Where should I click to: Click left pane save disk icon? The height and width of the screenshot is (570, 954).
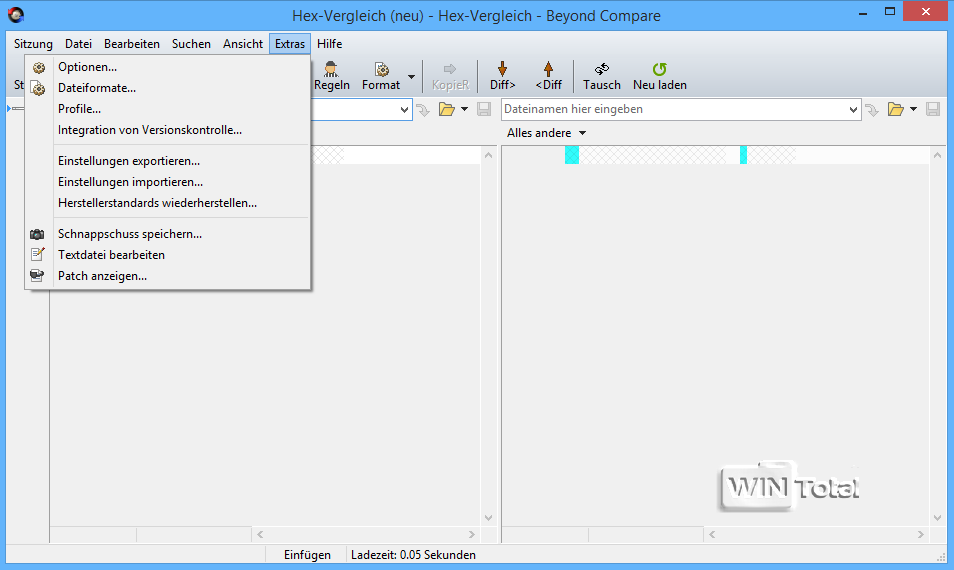pyautogui.click(x=484, y=109)
